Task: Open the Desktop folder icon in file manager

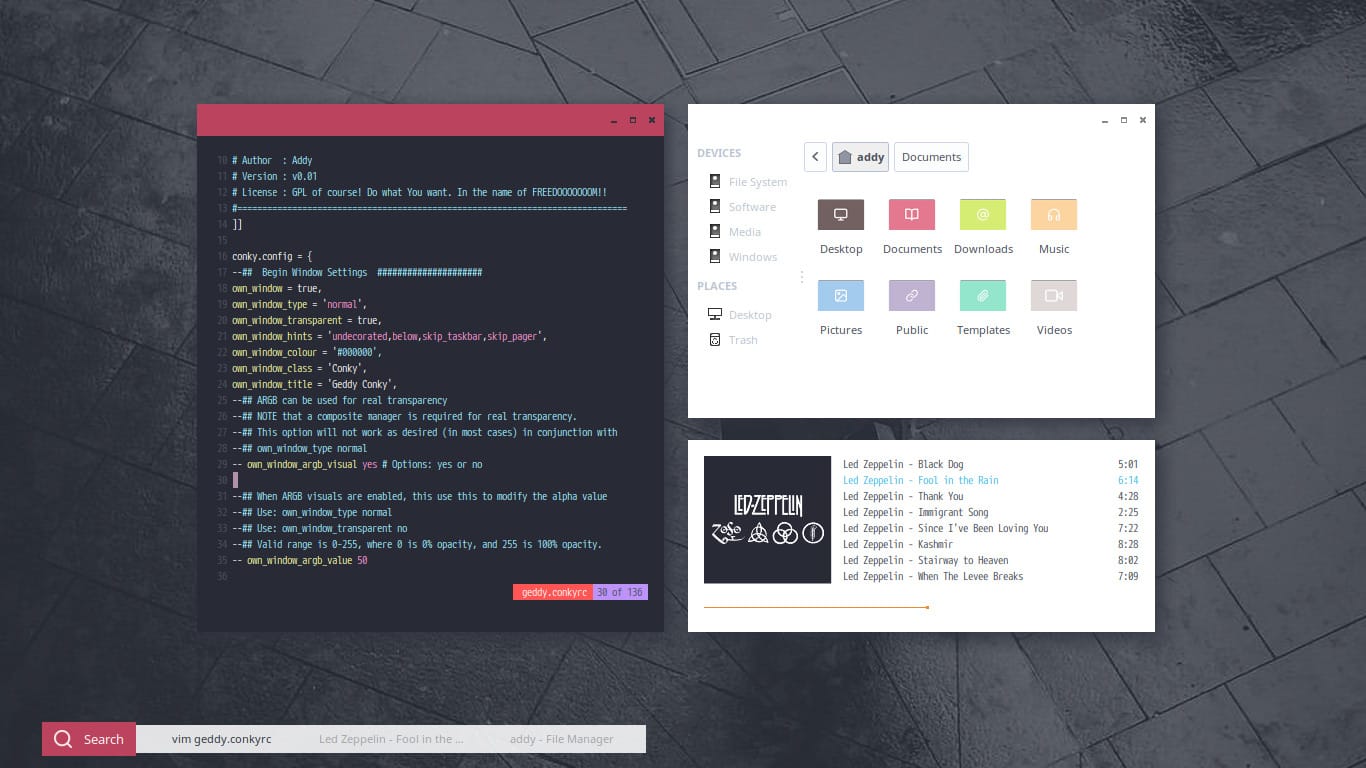Action: pyautogui.click(x=841, y=214)
